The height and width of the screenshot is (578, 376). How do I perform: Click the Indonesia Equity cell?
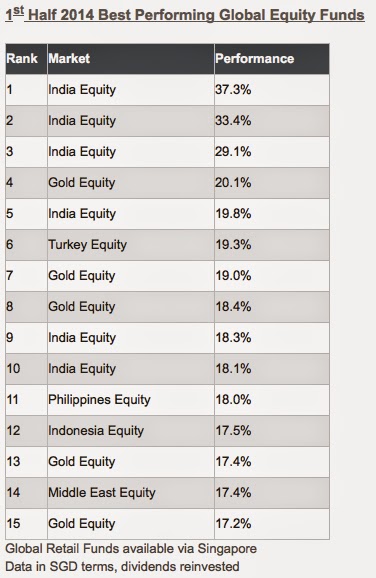[130, 431]
